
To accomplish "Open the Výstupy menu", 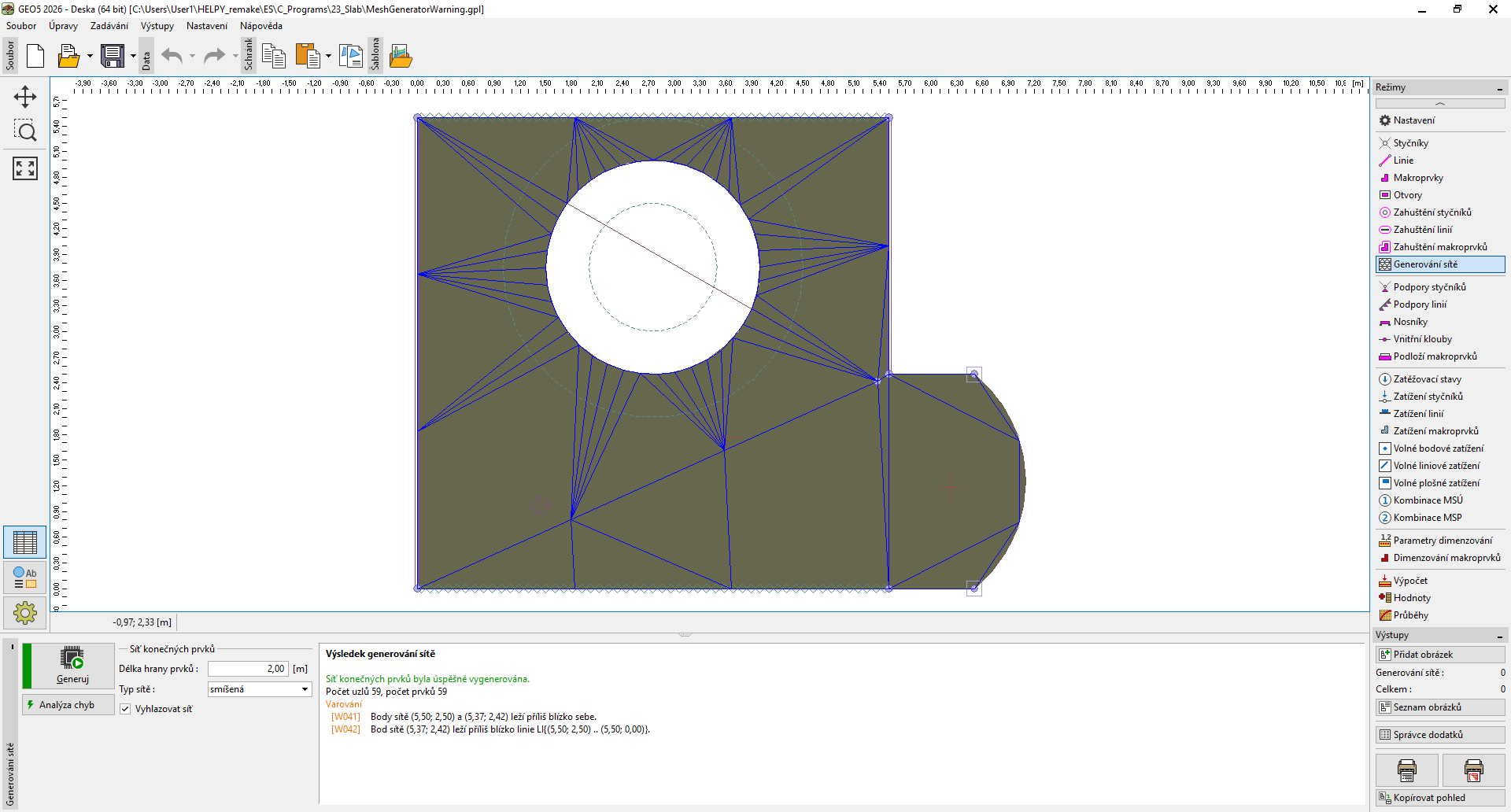I will [157, 26].
